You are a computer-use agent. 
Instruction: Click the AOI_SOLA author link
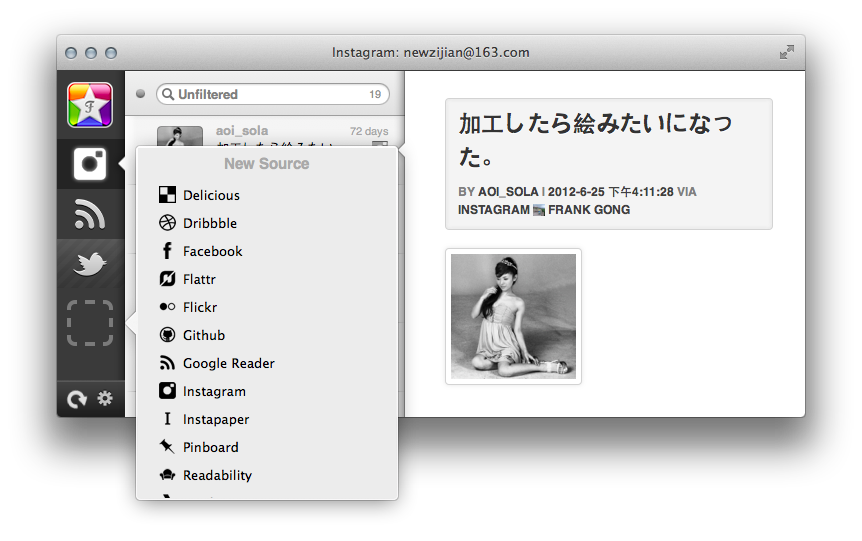coord(508,192)
